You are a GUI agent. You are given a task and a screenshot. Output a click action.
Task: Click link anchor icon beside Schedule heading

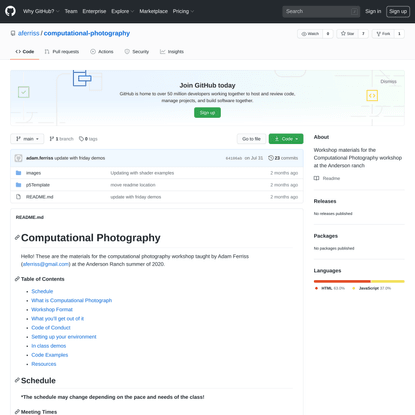[x=17, y=380]
